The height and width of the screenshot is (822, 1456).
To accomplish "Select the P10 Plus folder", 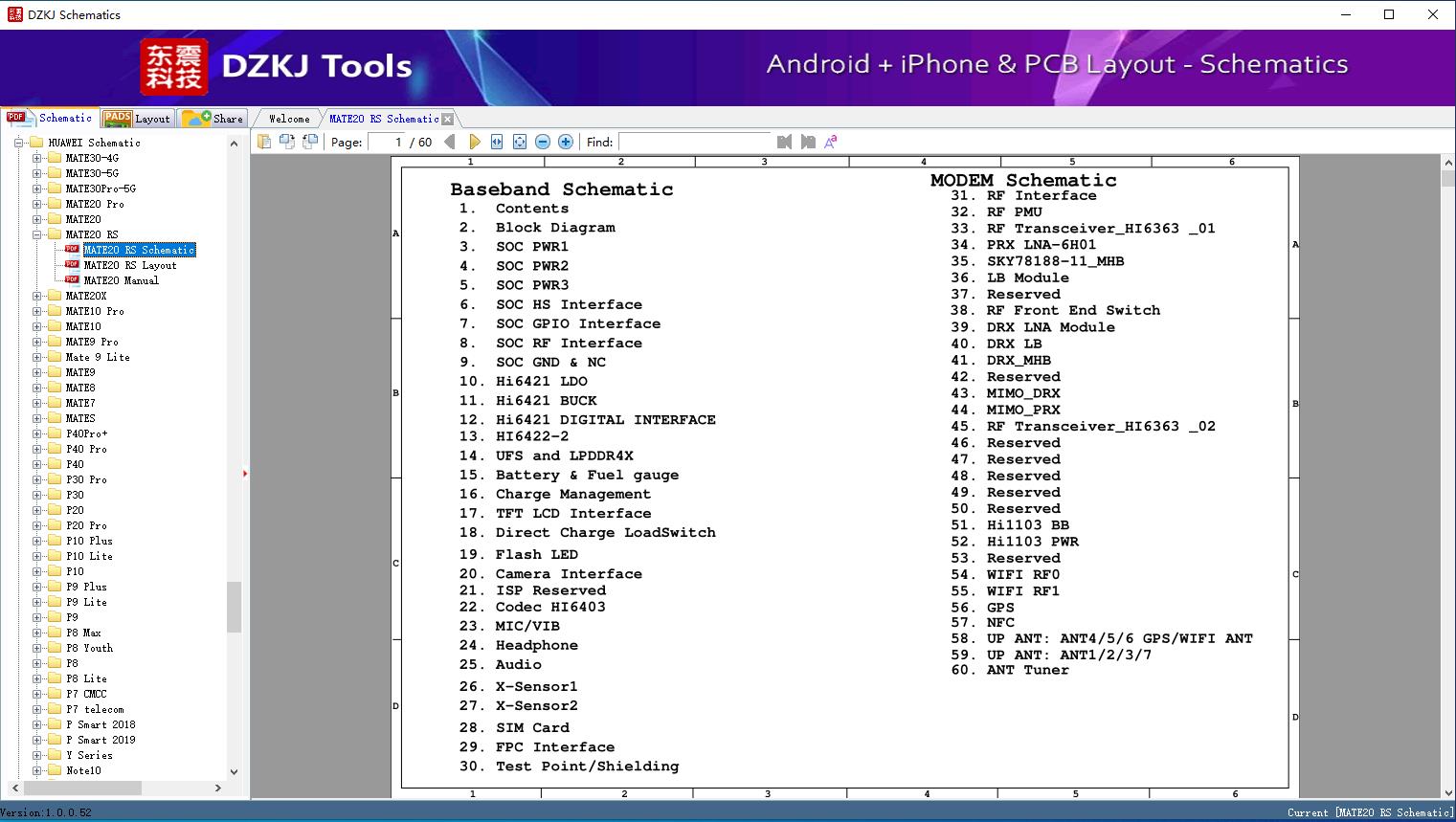I will (x=89, y=541).
